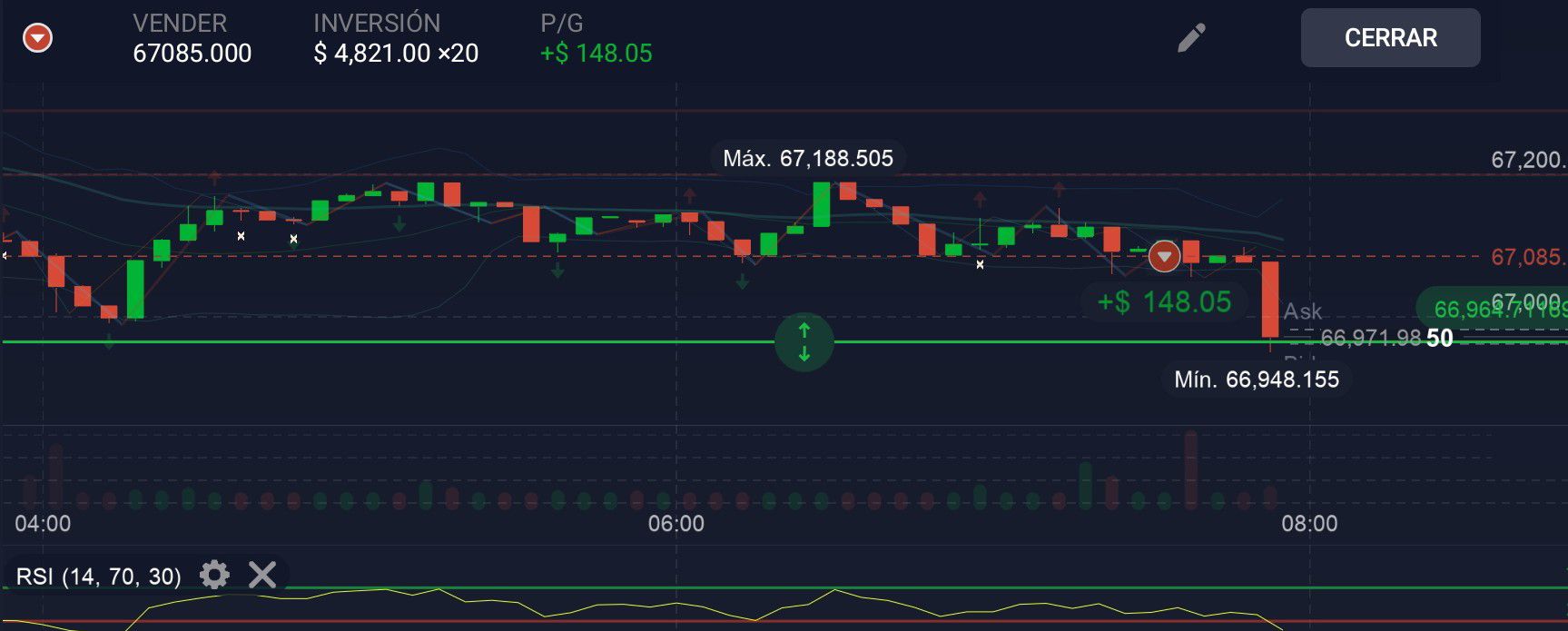The width and height of the screenshot is (1568, 631).
Task: Click the green up-down level drag handle
Action: pos(804,342)
